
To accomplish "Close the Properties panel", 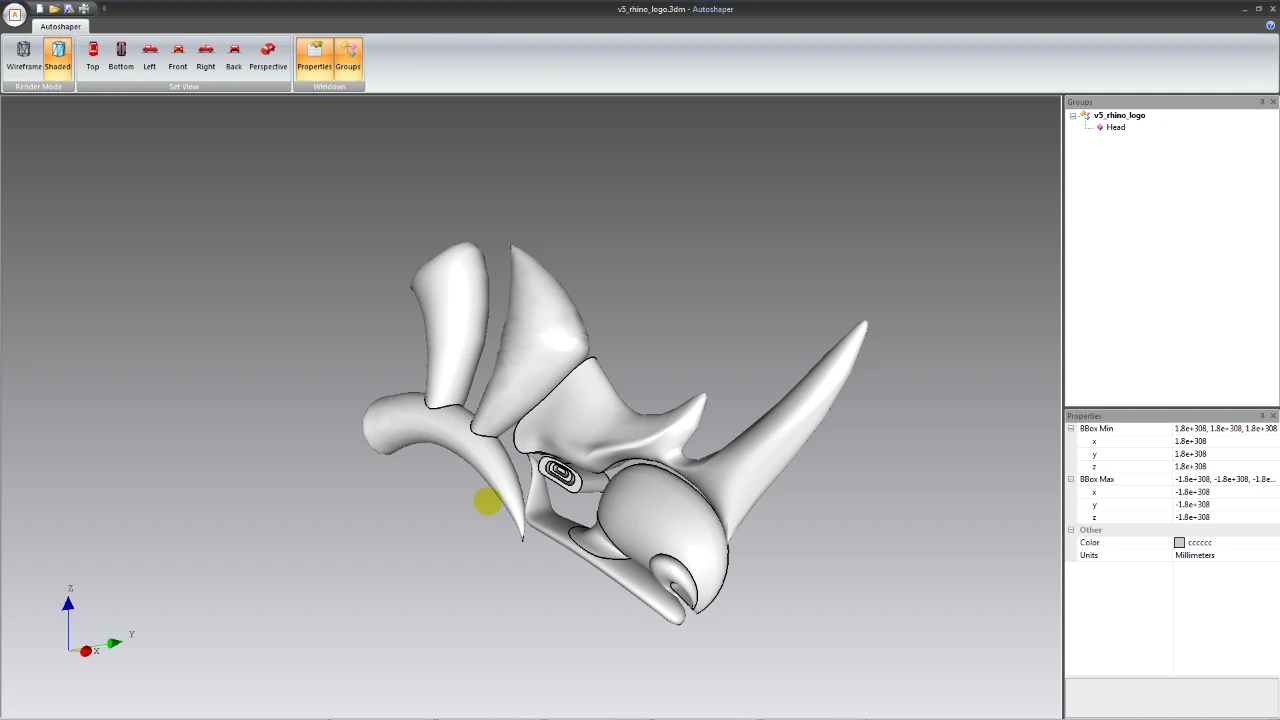I will 1273,416.
